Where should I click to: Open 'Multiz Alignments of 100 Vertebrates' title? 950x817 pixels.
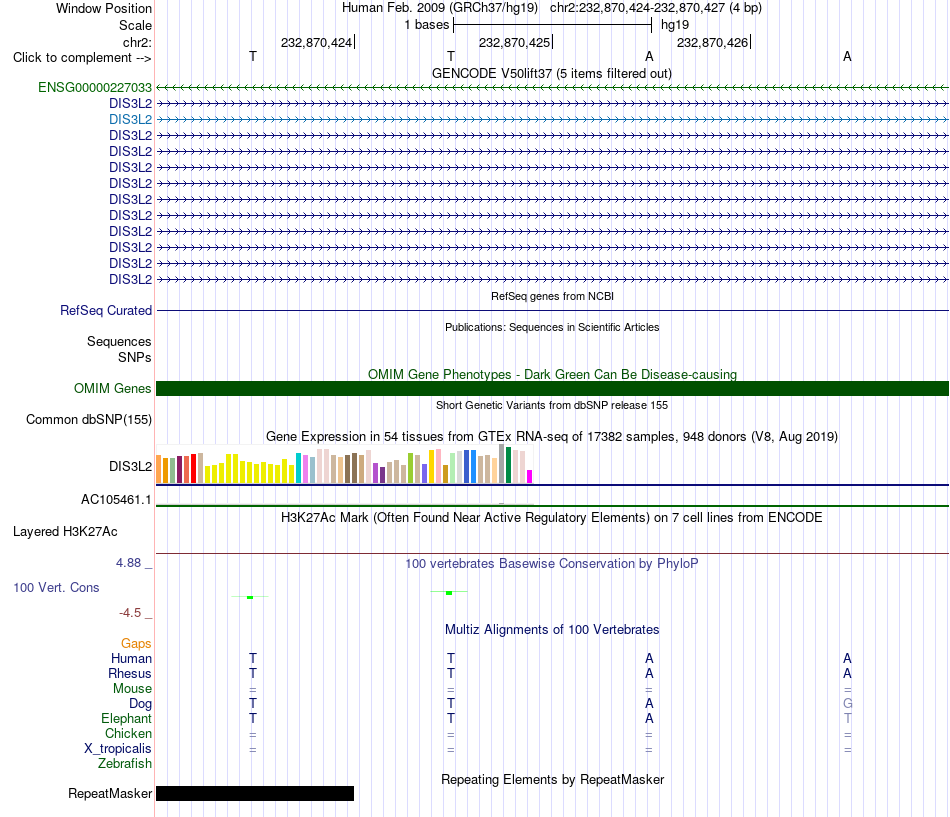tap(552, 630)
